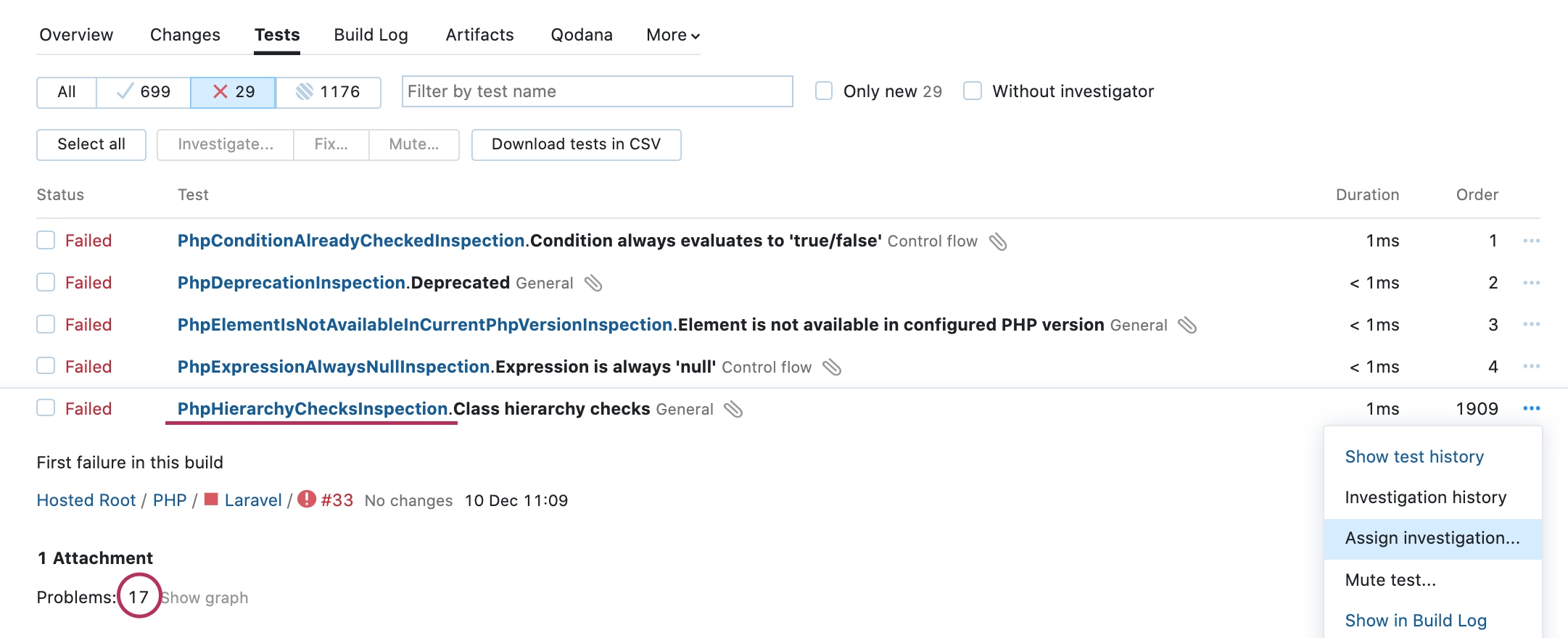This screenshot has width=1568, height=638.
Task: Open the actions dropdown for PhpDeprecationInspection test
Action: point(1531,283)
